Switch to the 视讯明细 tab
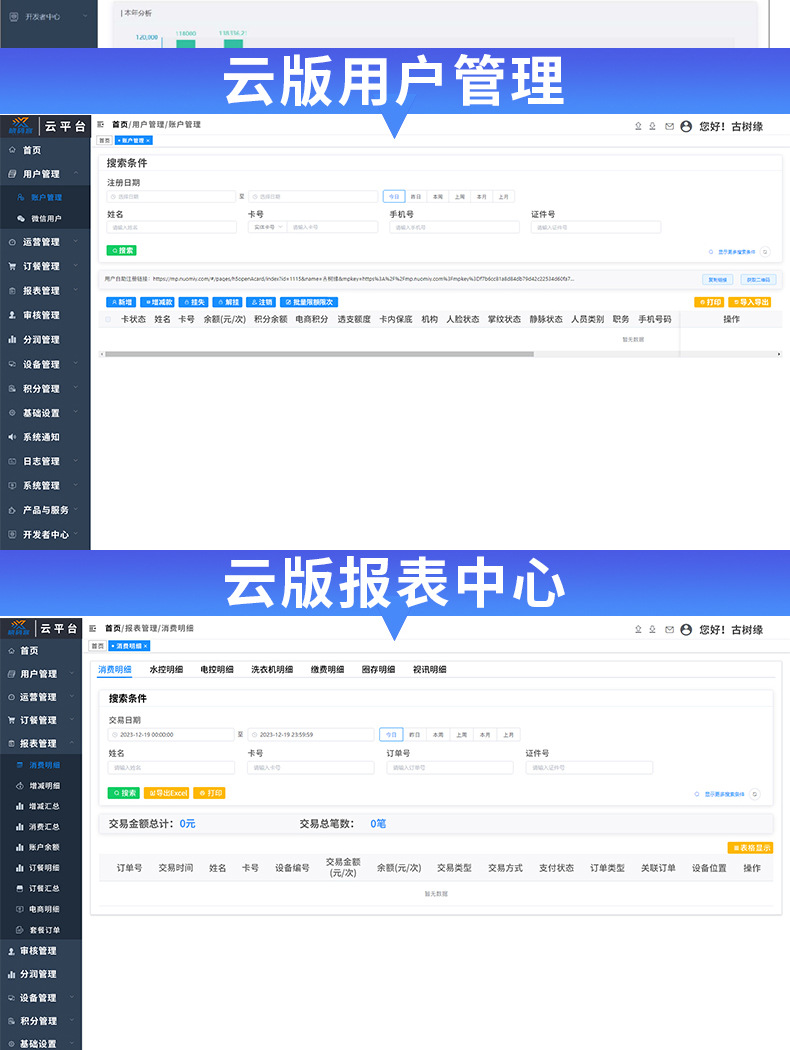790x1050 pixels. pyautogui.click(x=429, y=669)
